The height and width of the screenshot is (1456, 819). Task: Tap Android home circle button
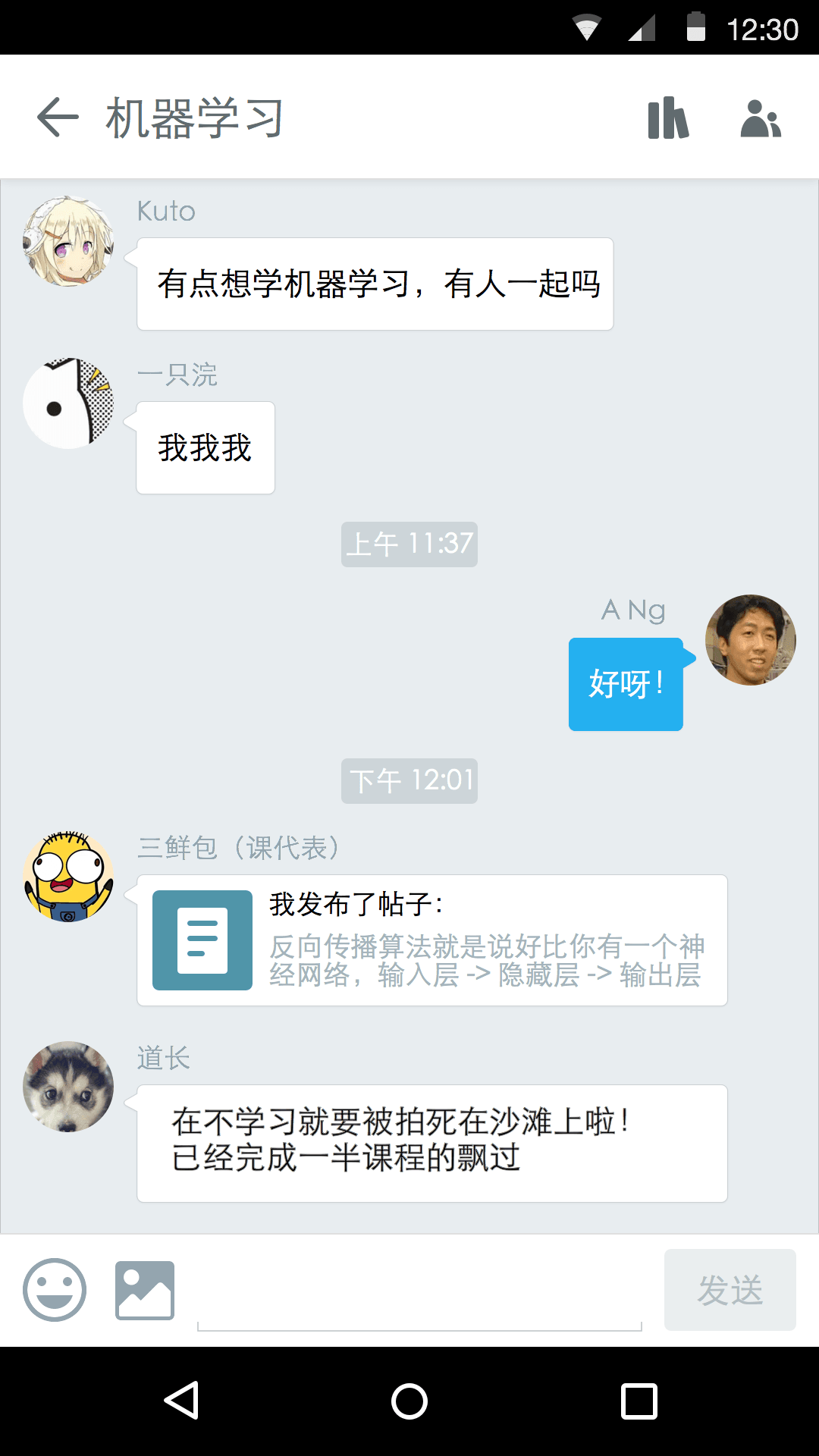[409, 1401]
